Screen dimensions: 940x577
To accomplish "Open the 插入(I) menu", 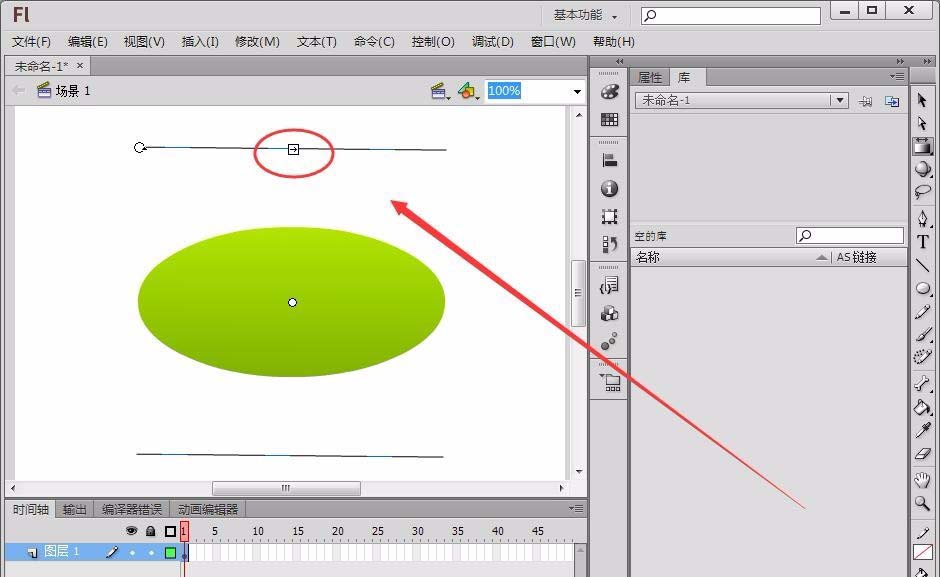I will [x=200, y=41].
